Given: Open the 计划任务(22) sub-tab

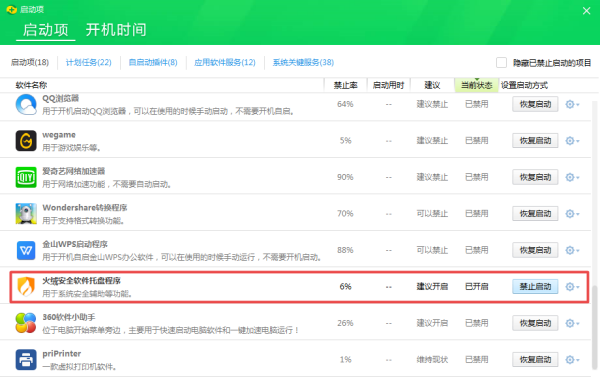Looking at the screenshot, I should [88, 62].
